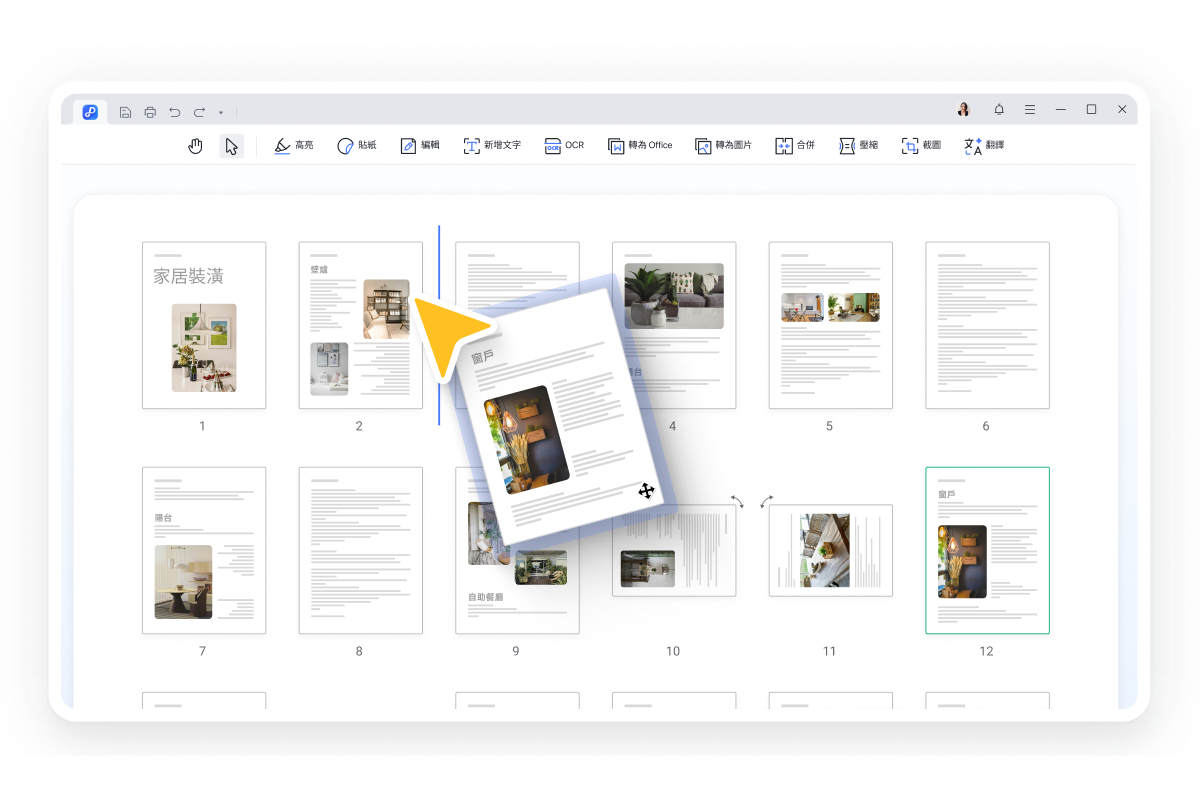Open the quick access dropdown arrow

click(x=220, y=112)
